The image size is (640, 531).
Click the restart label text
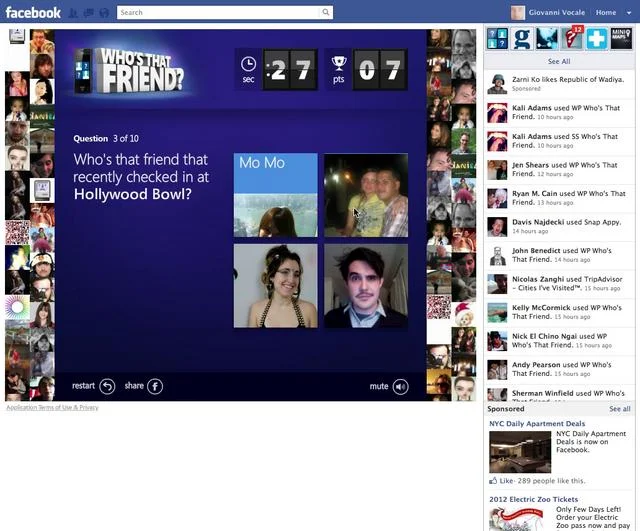[x=83, y=386]
